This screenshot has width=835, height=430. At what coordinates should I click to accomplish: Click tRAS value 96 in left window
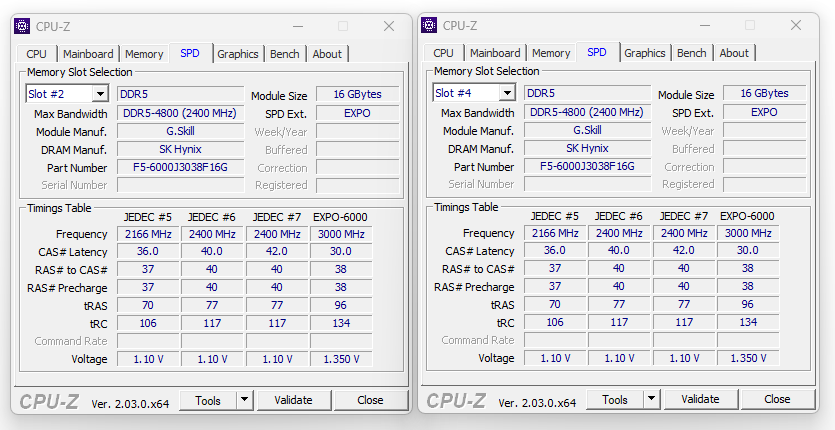point(341,305)
